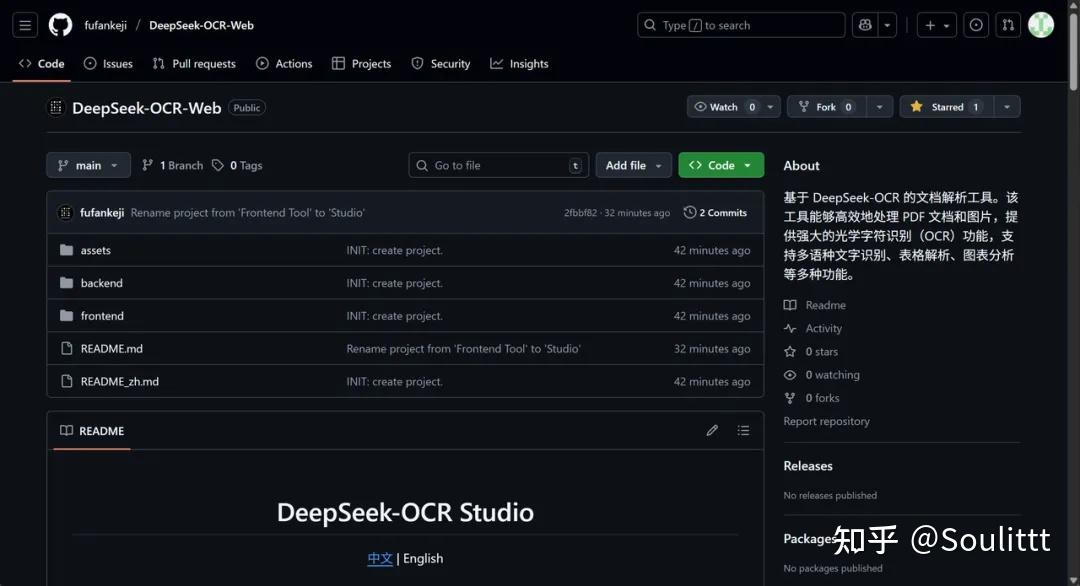Open the Insights tab
This screenshot has width=1080, height=586.
pos(519,63)
